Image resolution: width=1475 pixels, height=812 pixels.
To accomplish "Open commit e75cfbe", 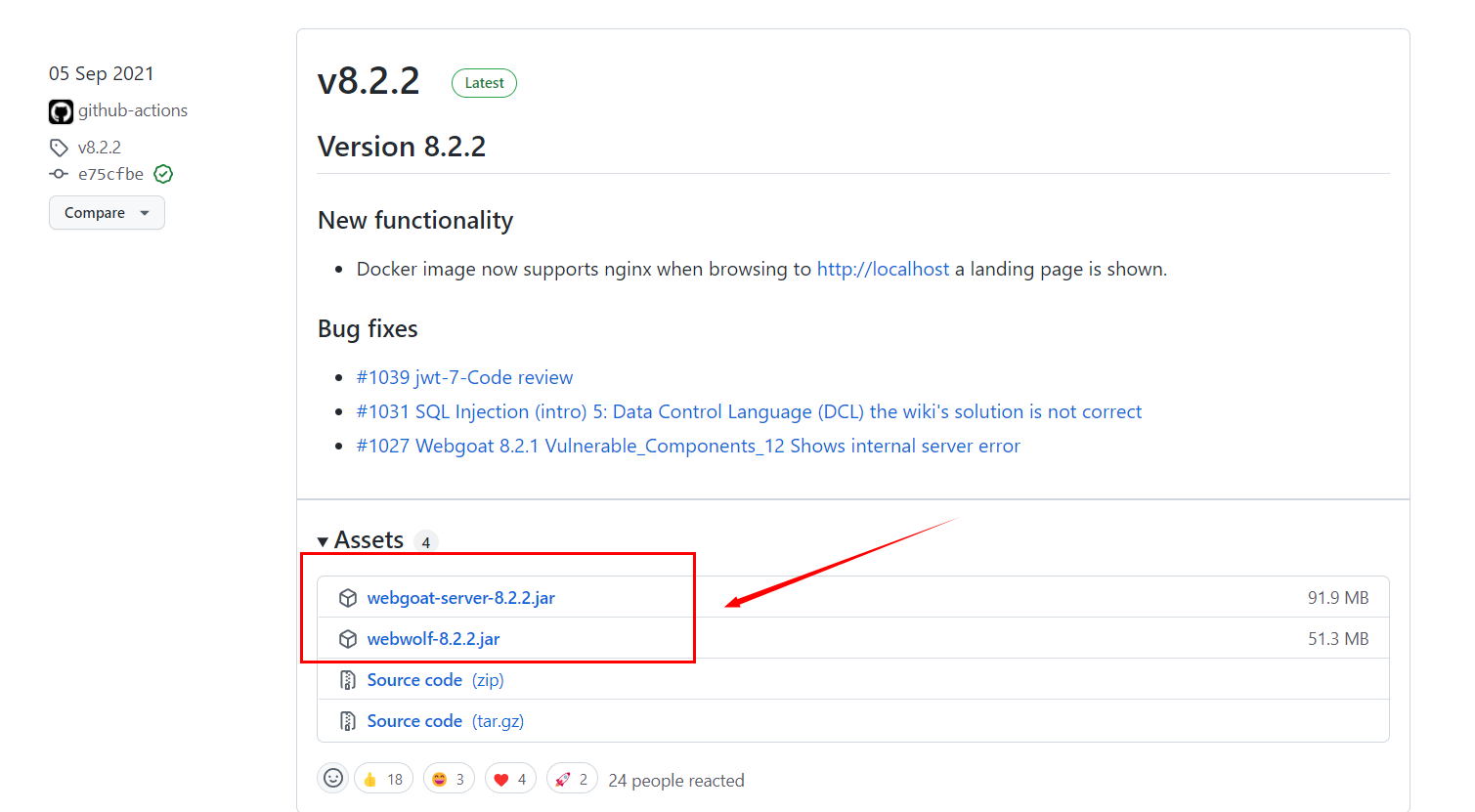I will tap(110, 174).
